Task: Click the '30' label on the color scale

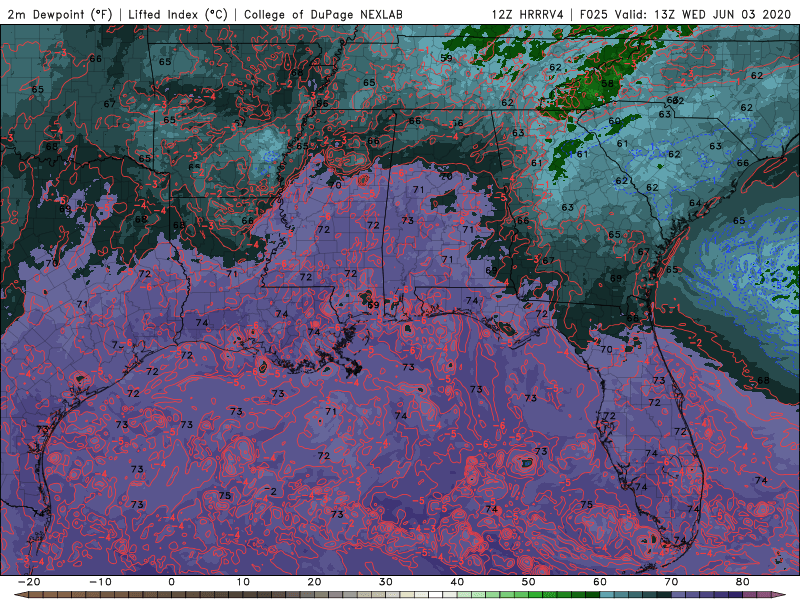Action: (x=386, y=582)
